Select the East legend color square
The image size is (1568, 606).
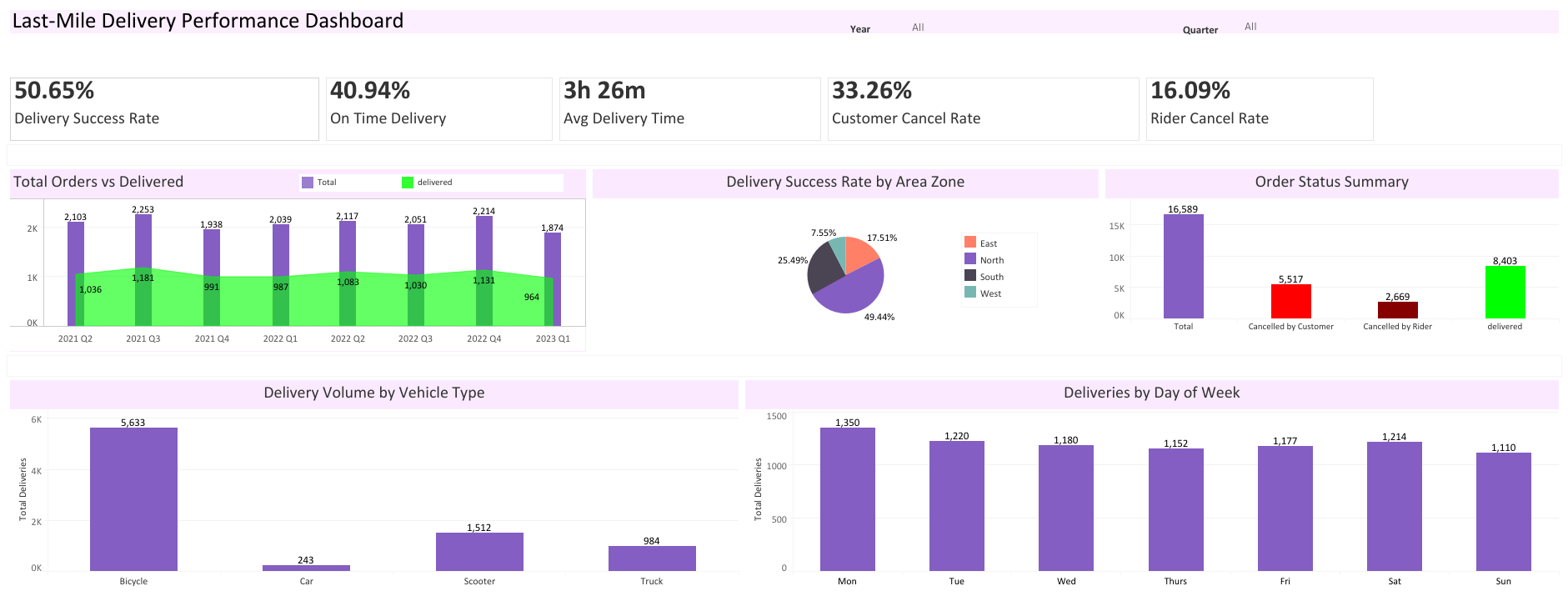(x=970, y=243)
